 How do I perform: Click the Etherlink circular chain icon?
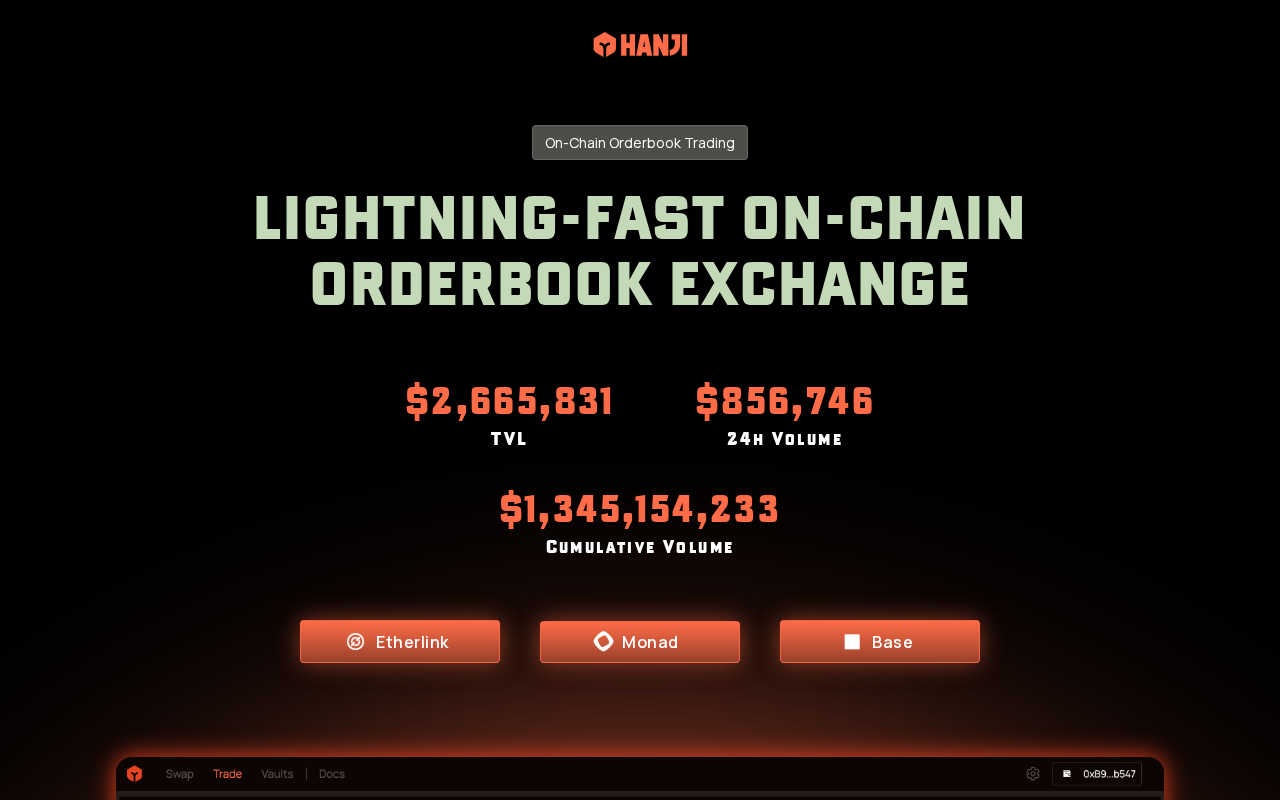coord(355,642)
